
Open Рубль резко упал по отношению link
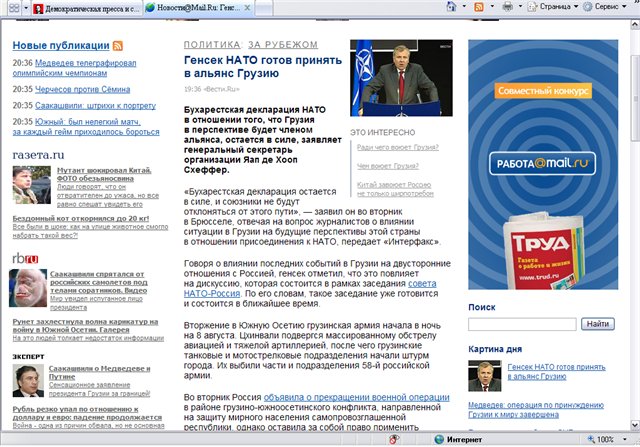[87, 413]
